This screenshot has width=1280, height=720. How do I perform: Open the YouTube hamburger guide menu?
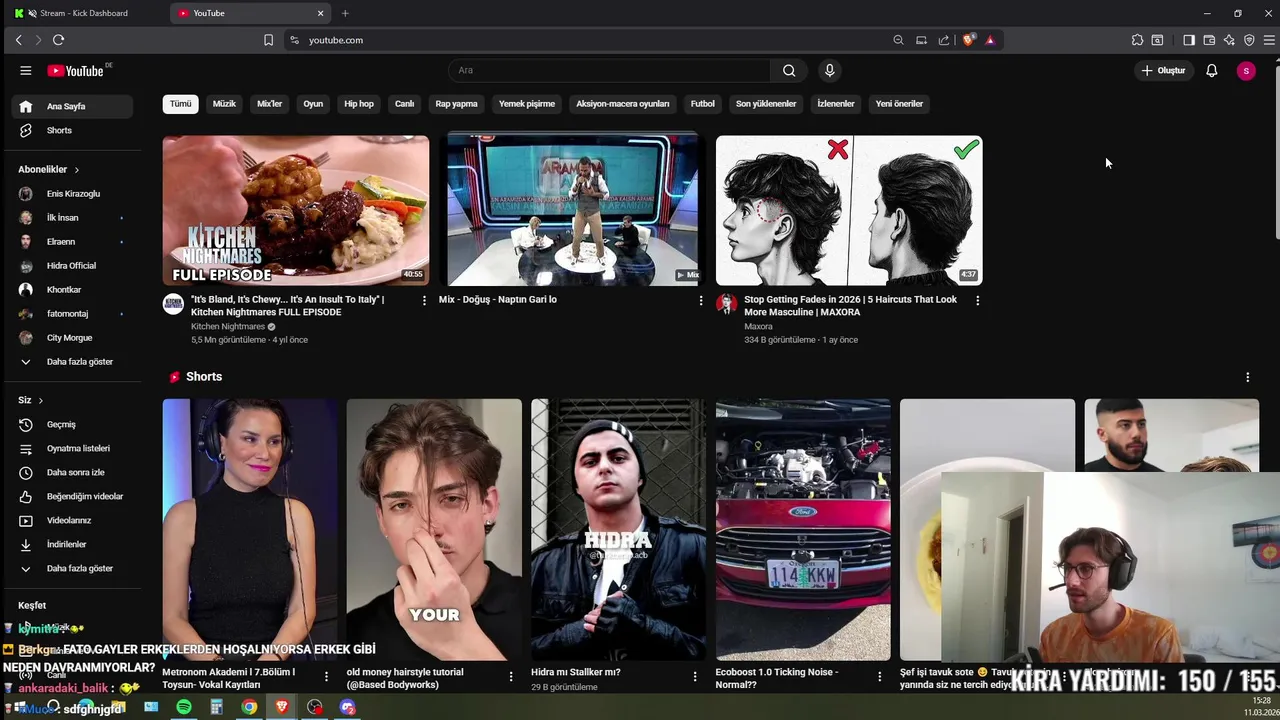(x=25, y=70)
